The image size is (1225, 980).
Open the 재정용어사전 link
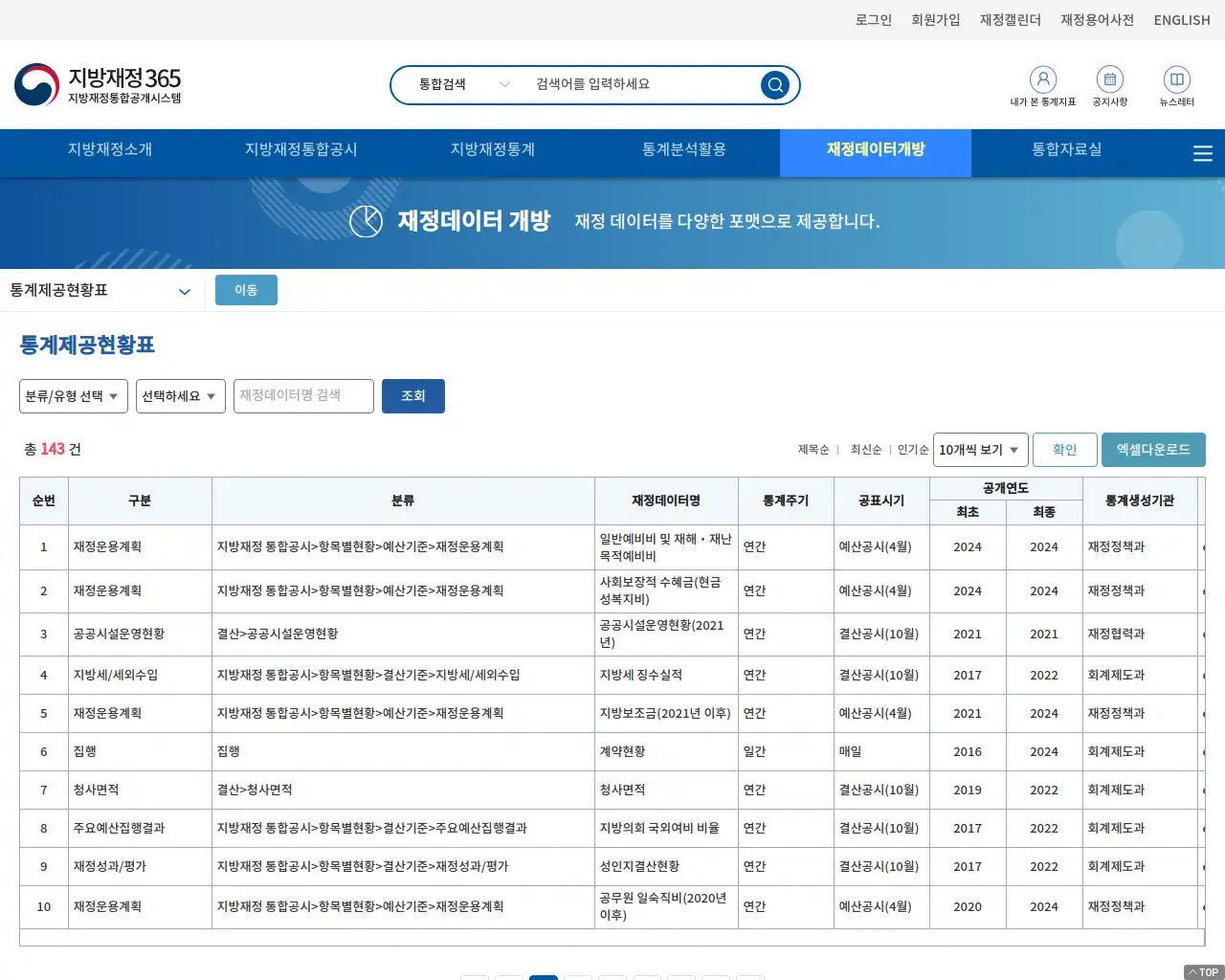pyautogui.click(x=1098, y=20)
